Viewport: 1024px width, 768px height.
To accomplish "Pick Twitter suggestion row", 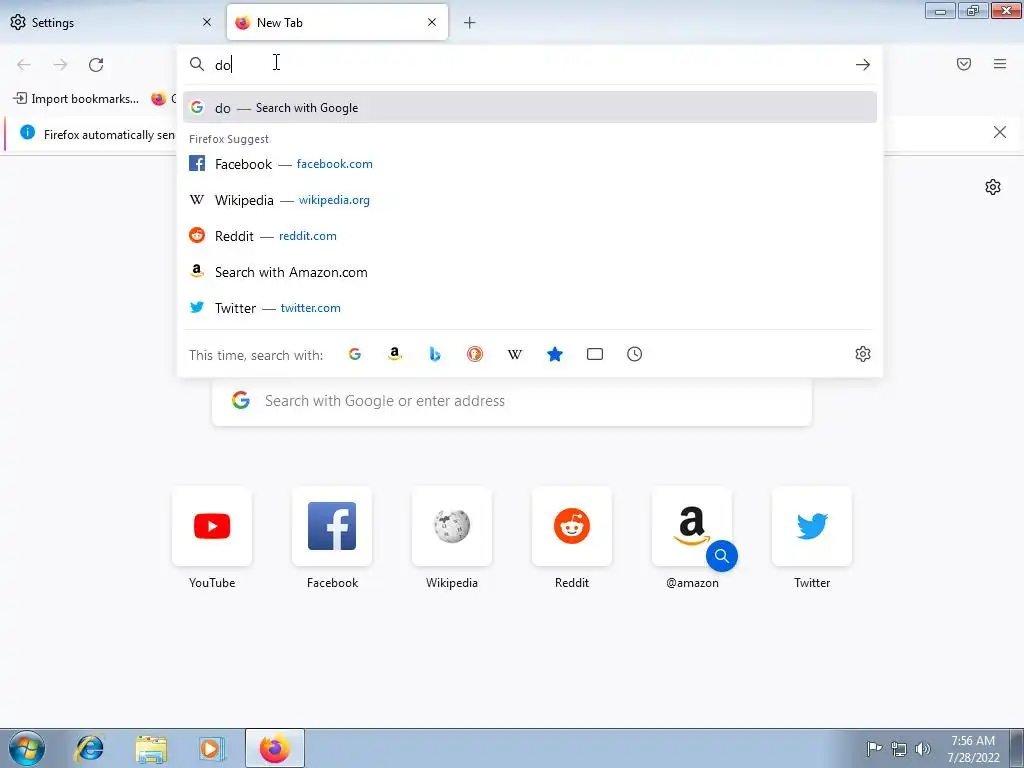I will (530, 308).
